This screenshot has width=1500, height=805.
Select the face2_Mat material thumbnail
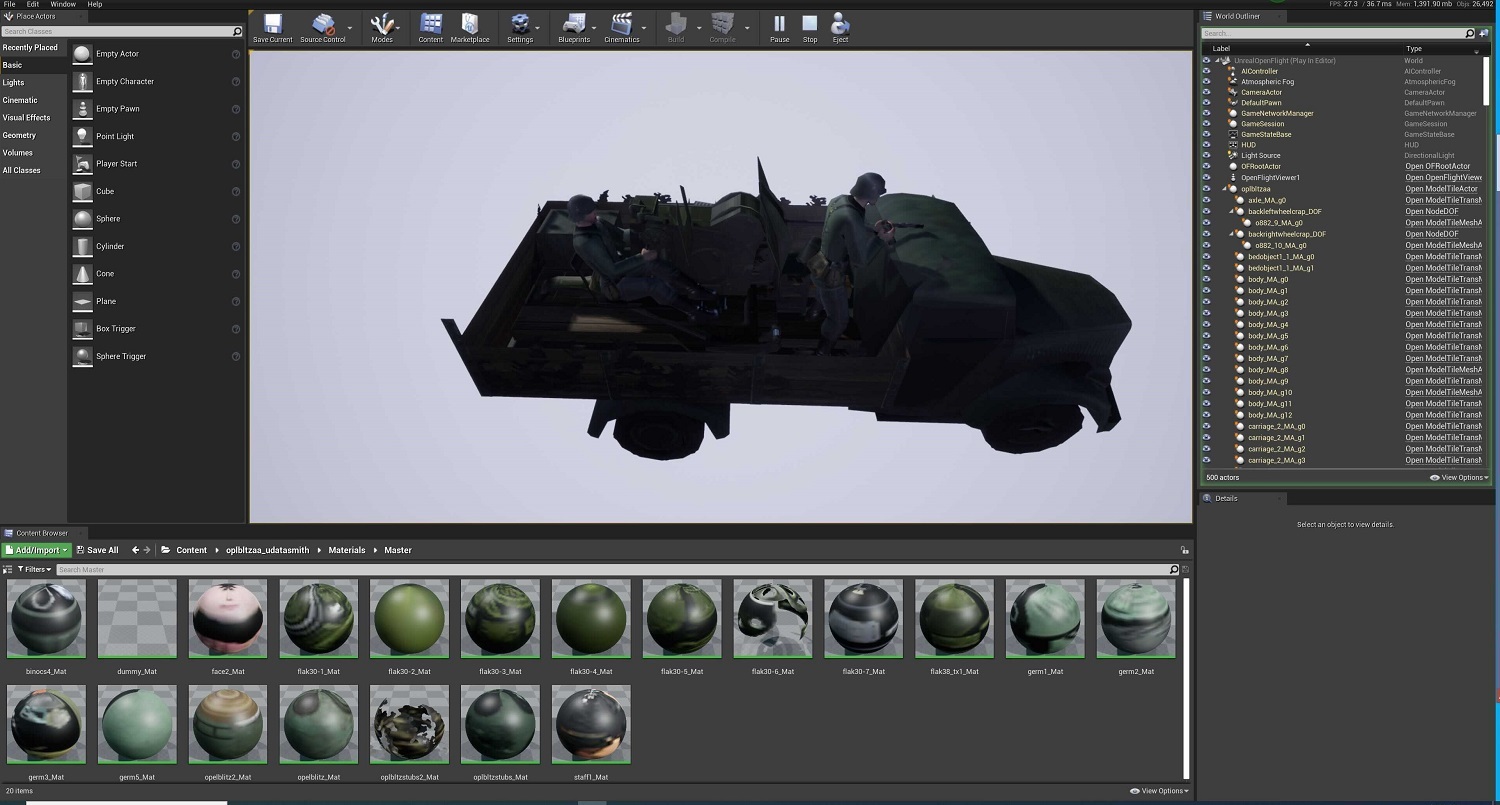228,620
